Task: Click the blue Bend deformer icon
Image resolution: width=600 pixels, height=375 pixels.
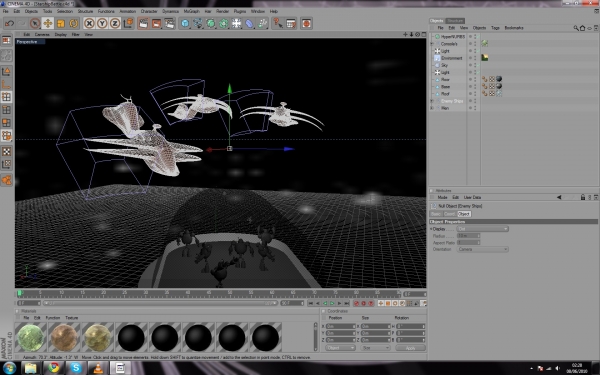Action: coord(249,24)
